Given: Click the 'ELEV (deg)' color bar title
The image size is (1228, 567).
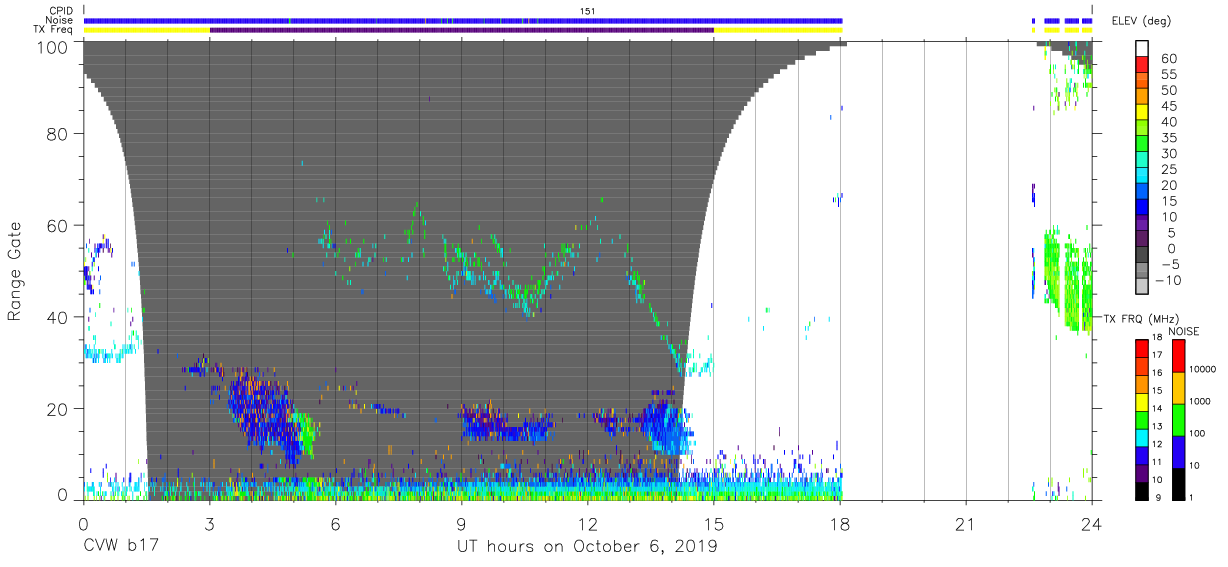Looking at the screenshot, I should (1140, 20).
